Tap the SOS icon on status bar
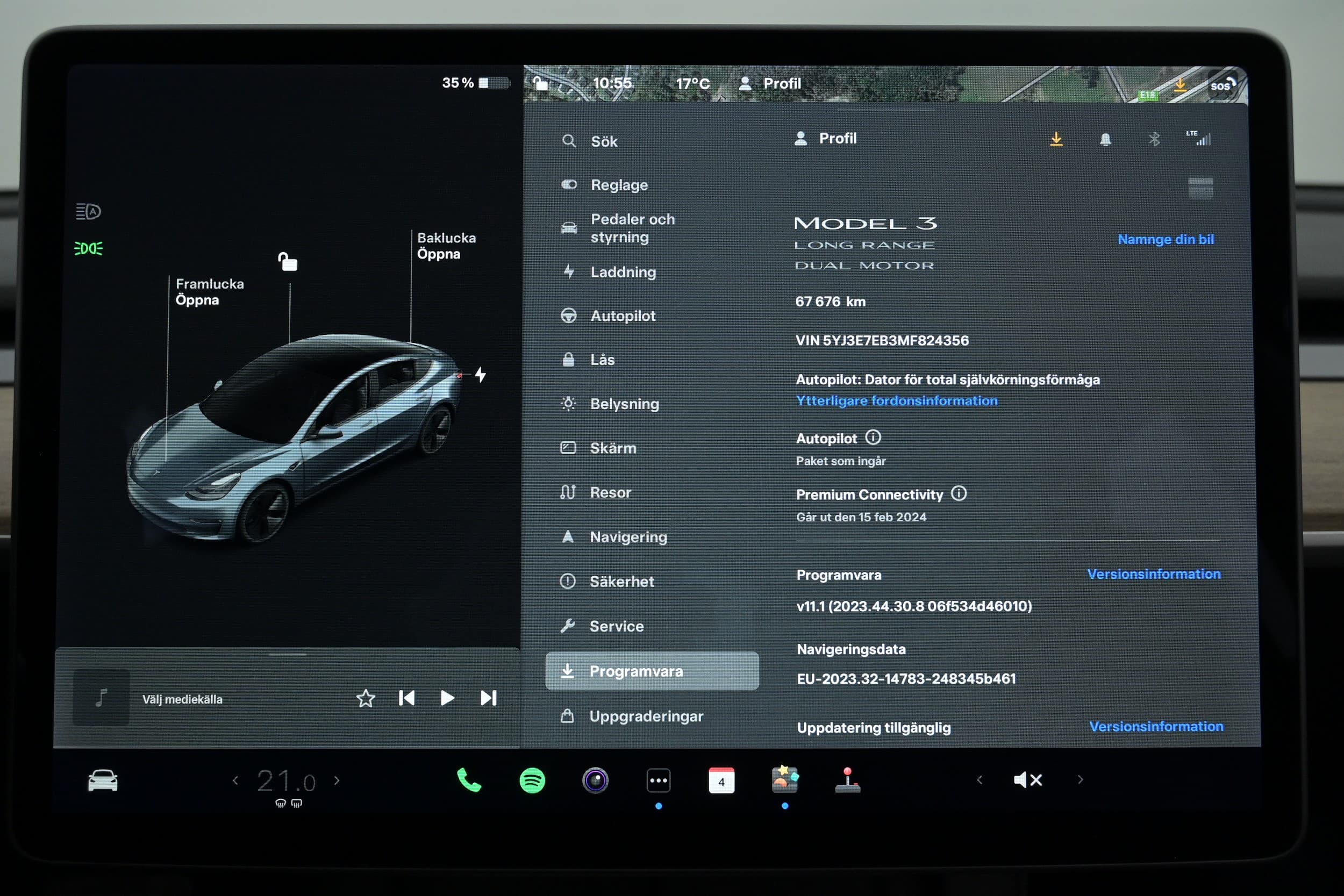Viewport: 1344px width, 896px height. 1223,85
